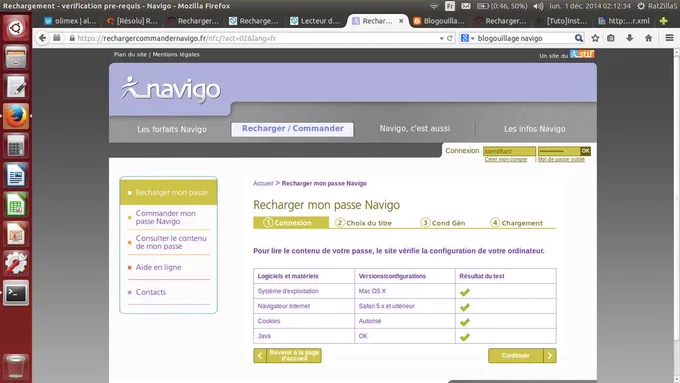Image resolution: width=680 pixels, height=383 pixels.
Task: Open Mentions légales link
Action: (x=176, y=55)
